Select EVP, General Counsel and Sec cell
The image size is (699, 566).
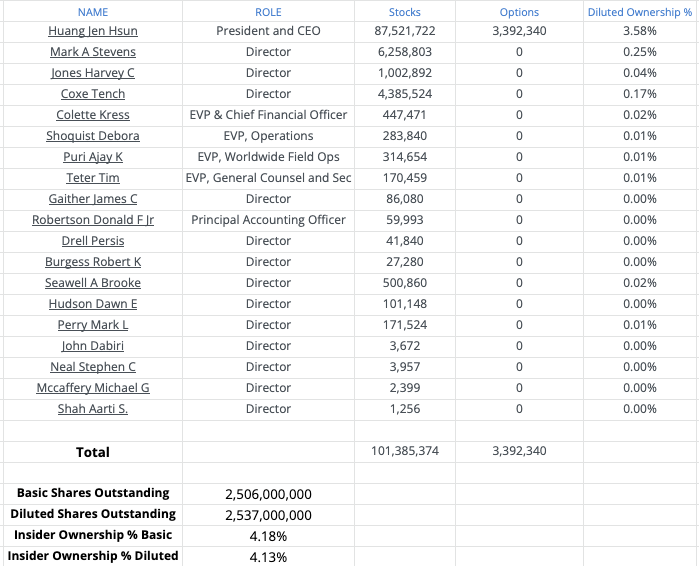click(x=268, y=178)
